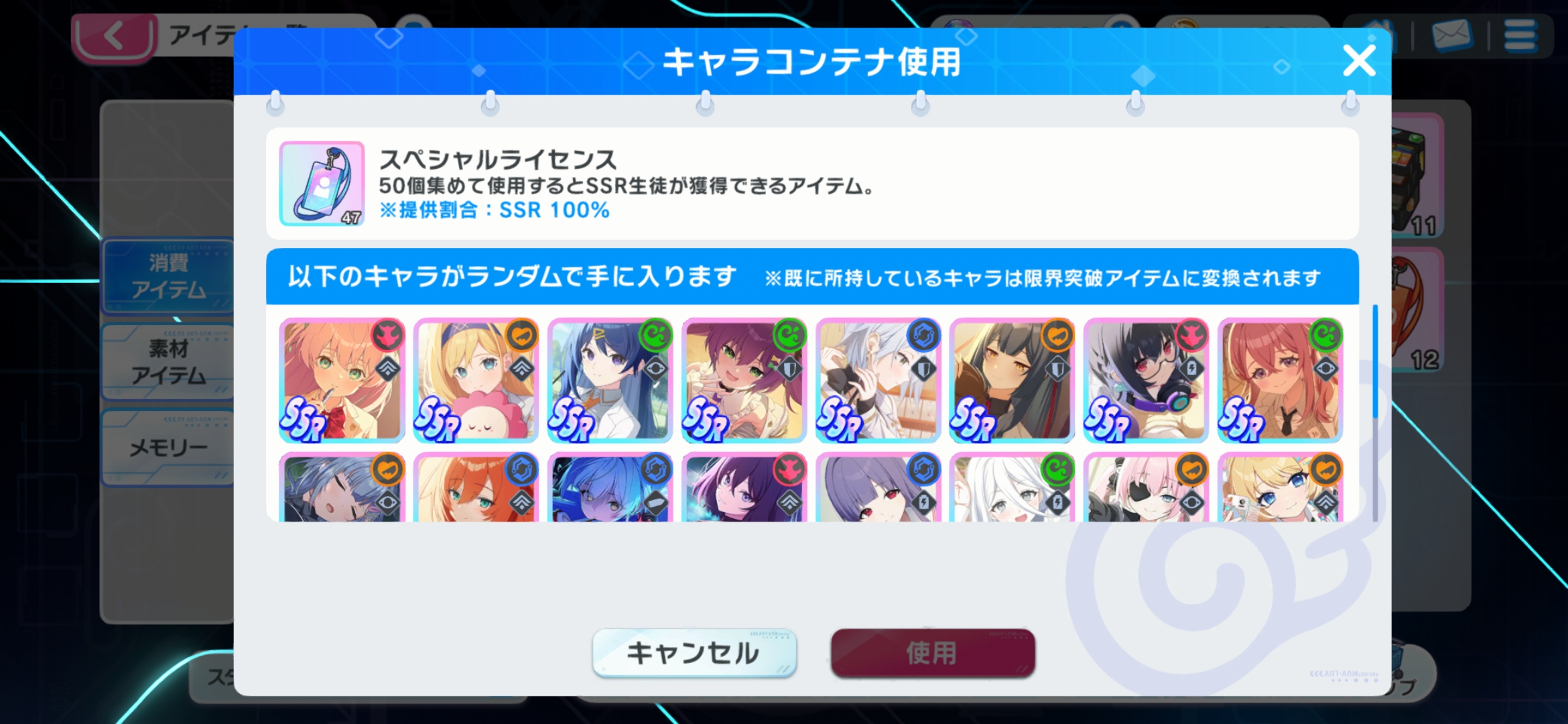The image size is (1568, 724).
Task: Select the purple-haired SSR character with green eyes
Action: 744,380
